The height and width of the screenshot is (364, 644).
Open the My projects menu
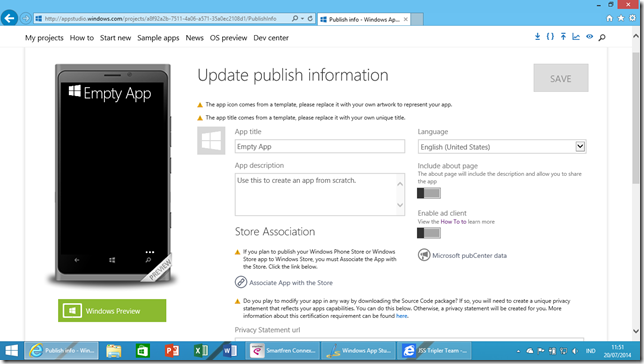coord(44,38)
